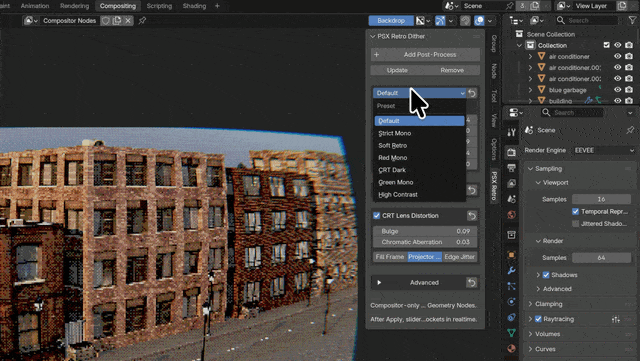This screenshot has height=361, width=640.
Task: Open the Tool properties tab icon
Action: click(511, 132)
